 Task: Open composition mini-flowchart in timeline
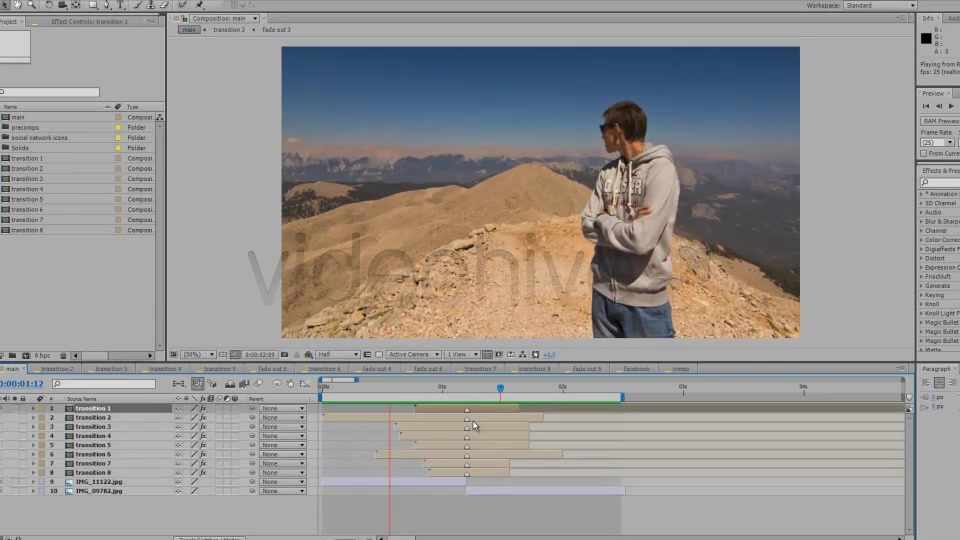click(x=179, y=384)
